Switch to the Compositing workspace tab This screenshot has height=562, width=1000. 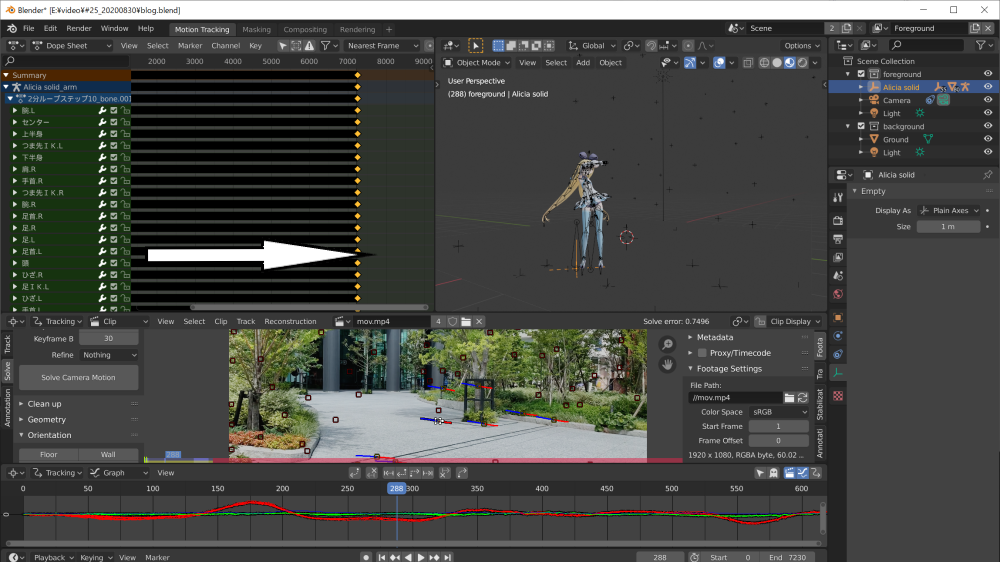point(305,29)
